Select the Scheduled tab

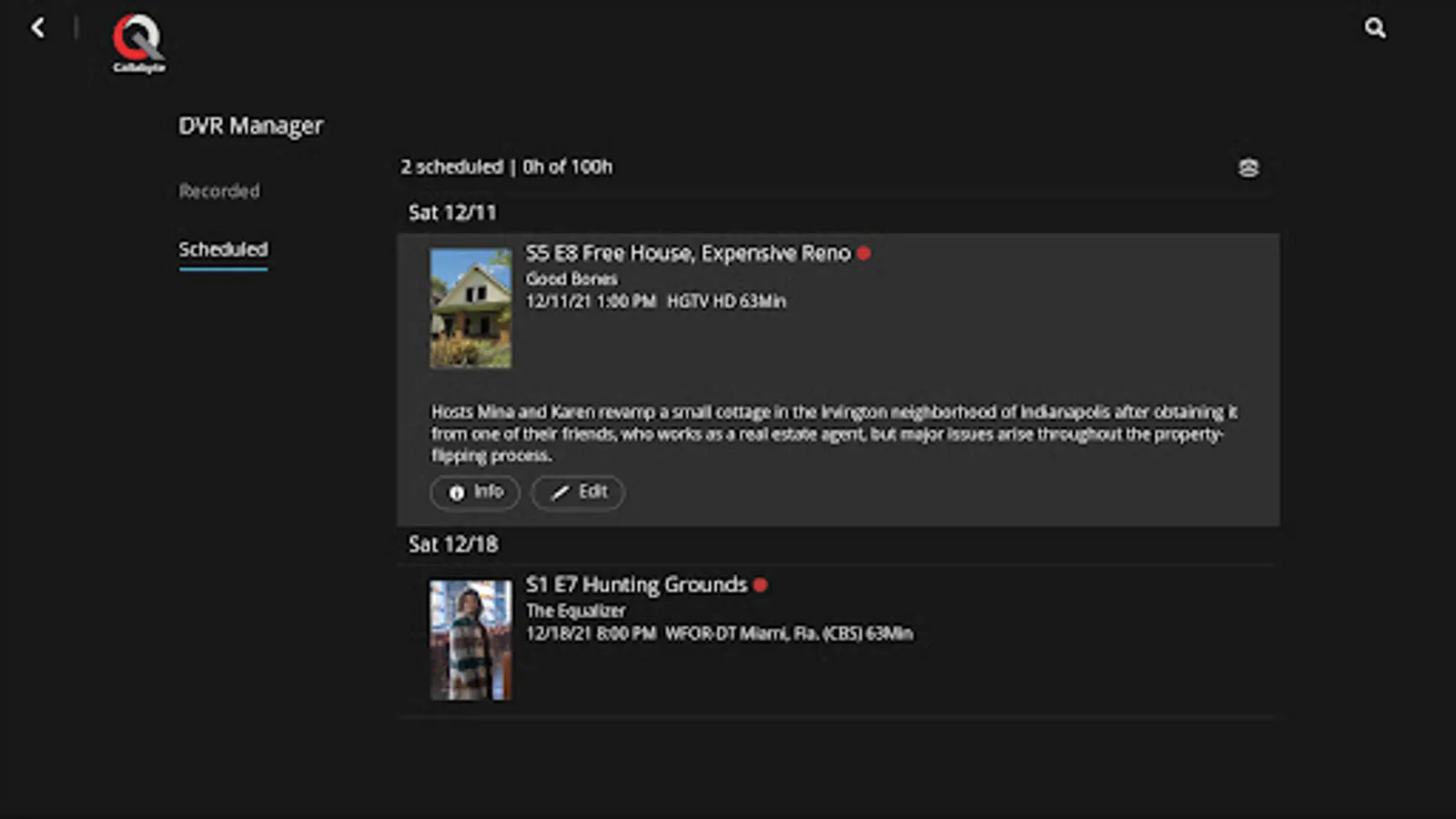pos(223,249)
